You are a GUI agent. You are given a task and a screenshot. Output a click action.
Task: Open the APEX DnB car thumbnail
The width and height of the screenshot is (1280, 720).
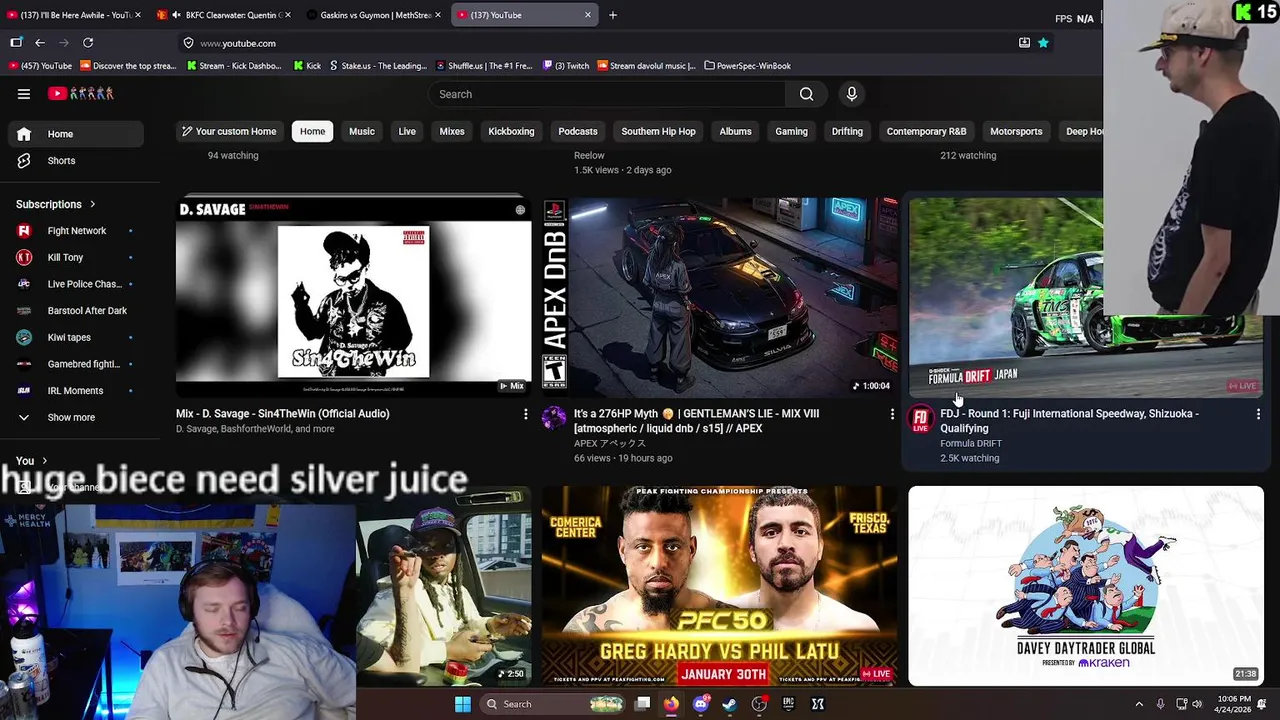(720, 297)
